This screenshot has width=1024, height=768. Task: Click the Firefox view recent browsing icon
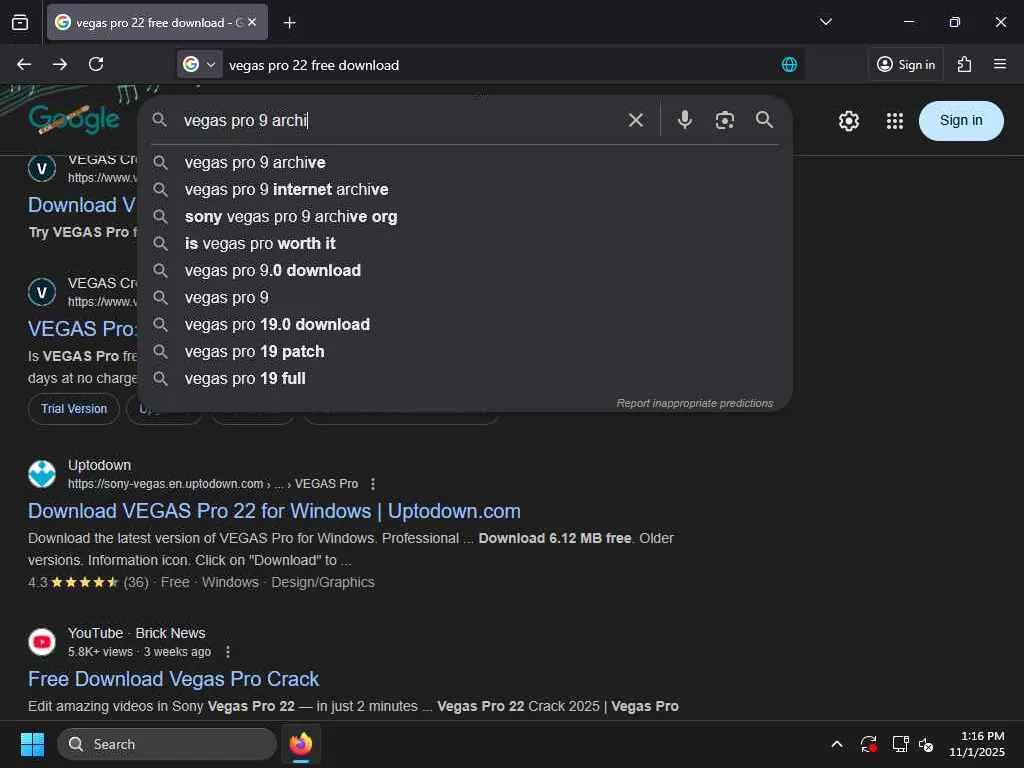20,23
